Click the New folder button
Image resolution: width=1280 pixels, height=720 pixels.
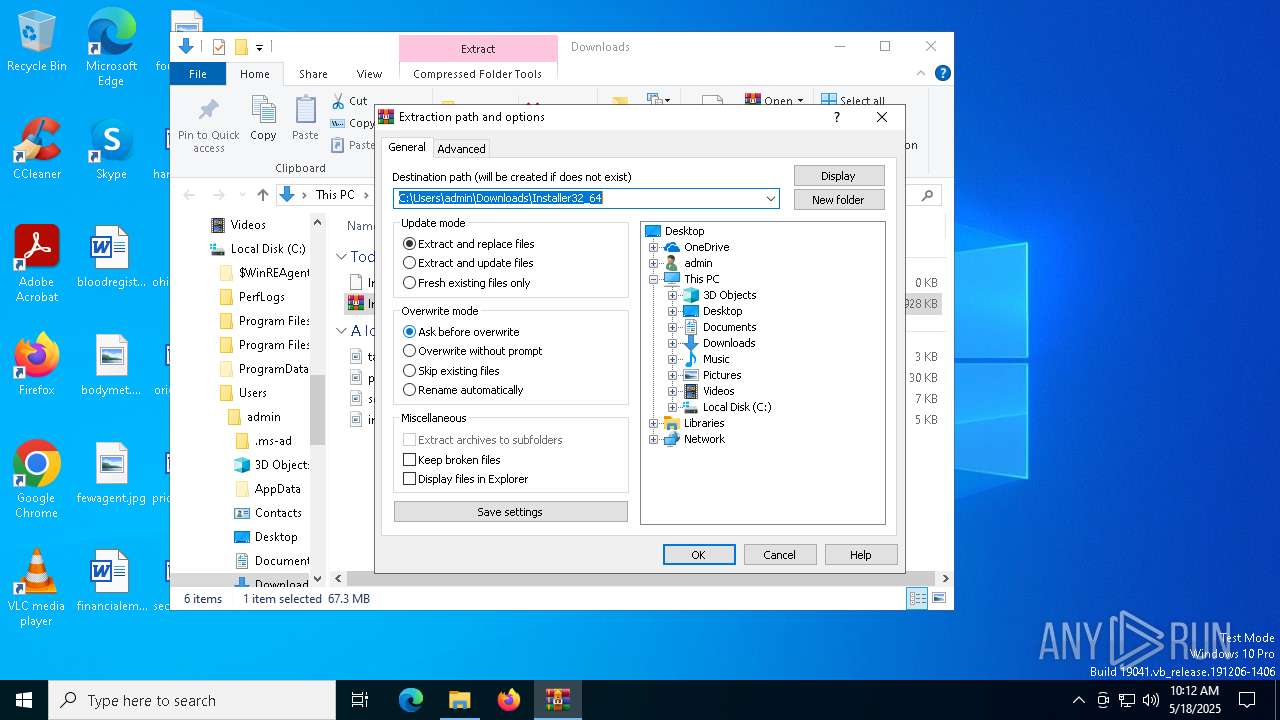(839, 200)
